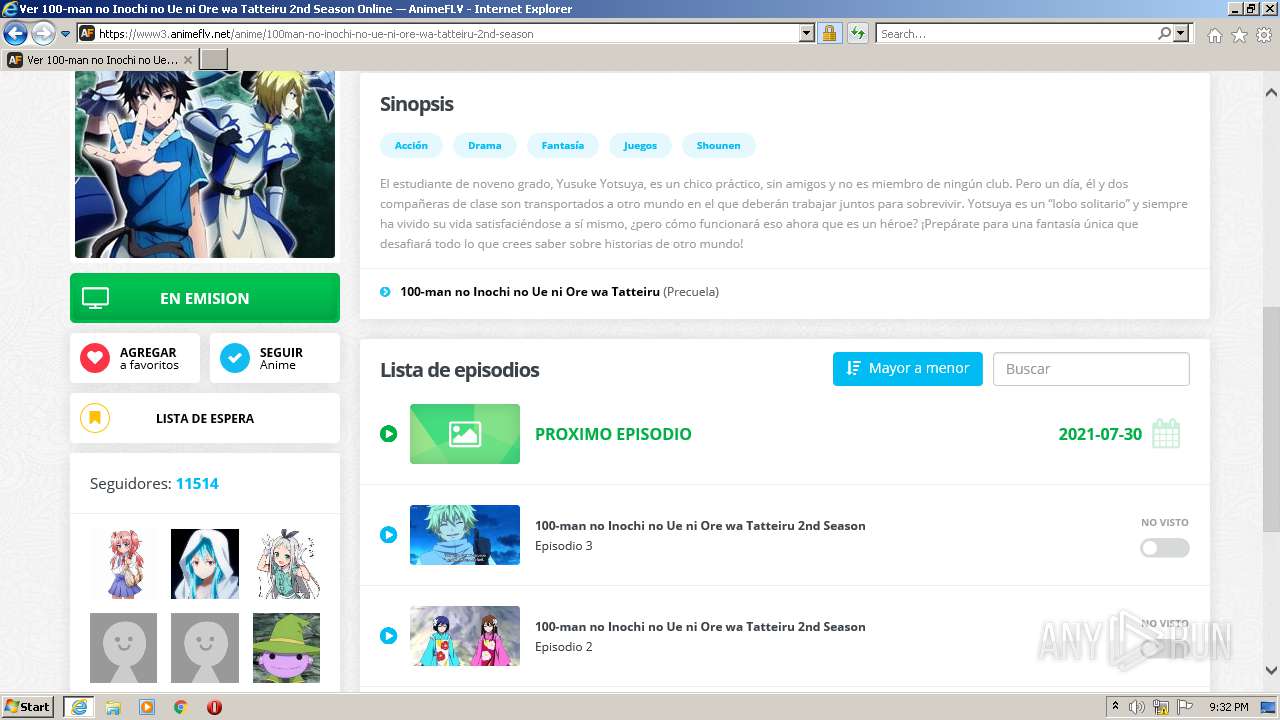Click the search magnifier icon
Screen dimensions: 1280x720
pos(1164,34)
